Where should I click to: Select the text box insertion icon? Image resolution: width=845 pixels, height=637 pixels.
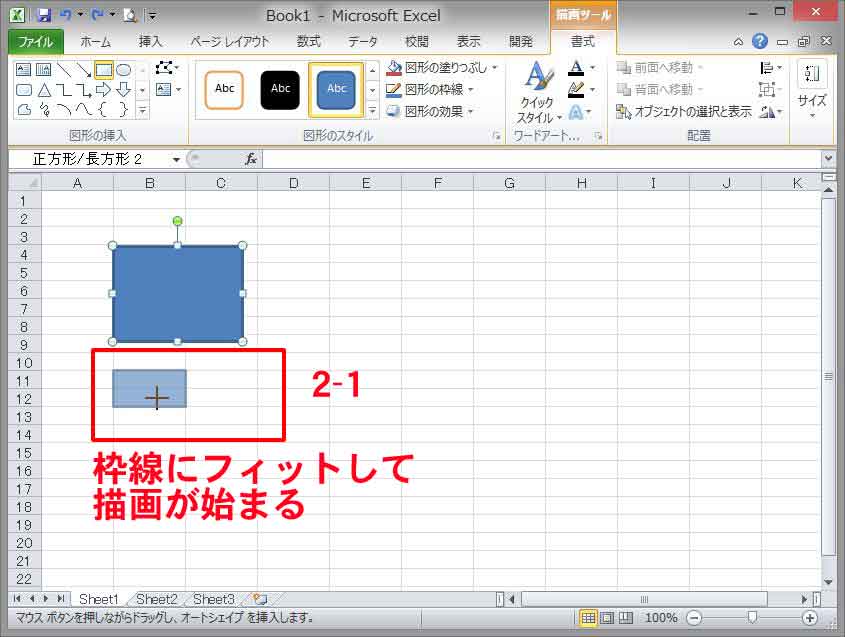pos(22,68)
